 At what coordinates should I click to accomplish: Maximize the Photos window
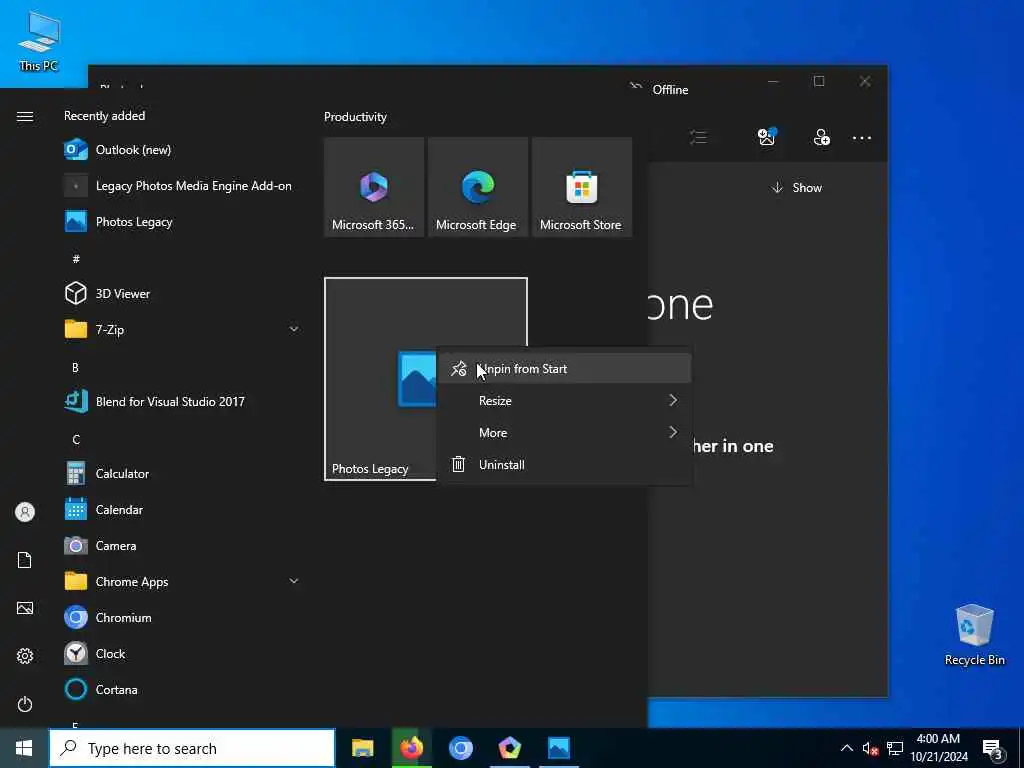(x=819, y=81)
